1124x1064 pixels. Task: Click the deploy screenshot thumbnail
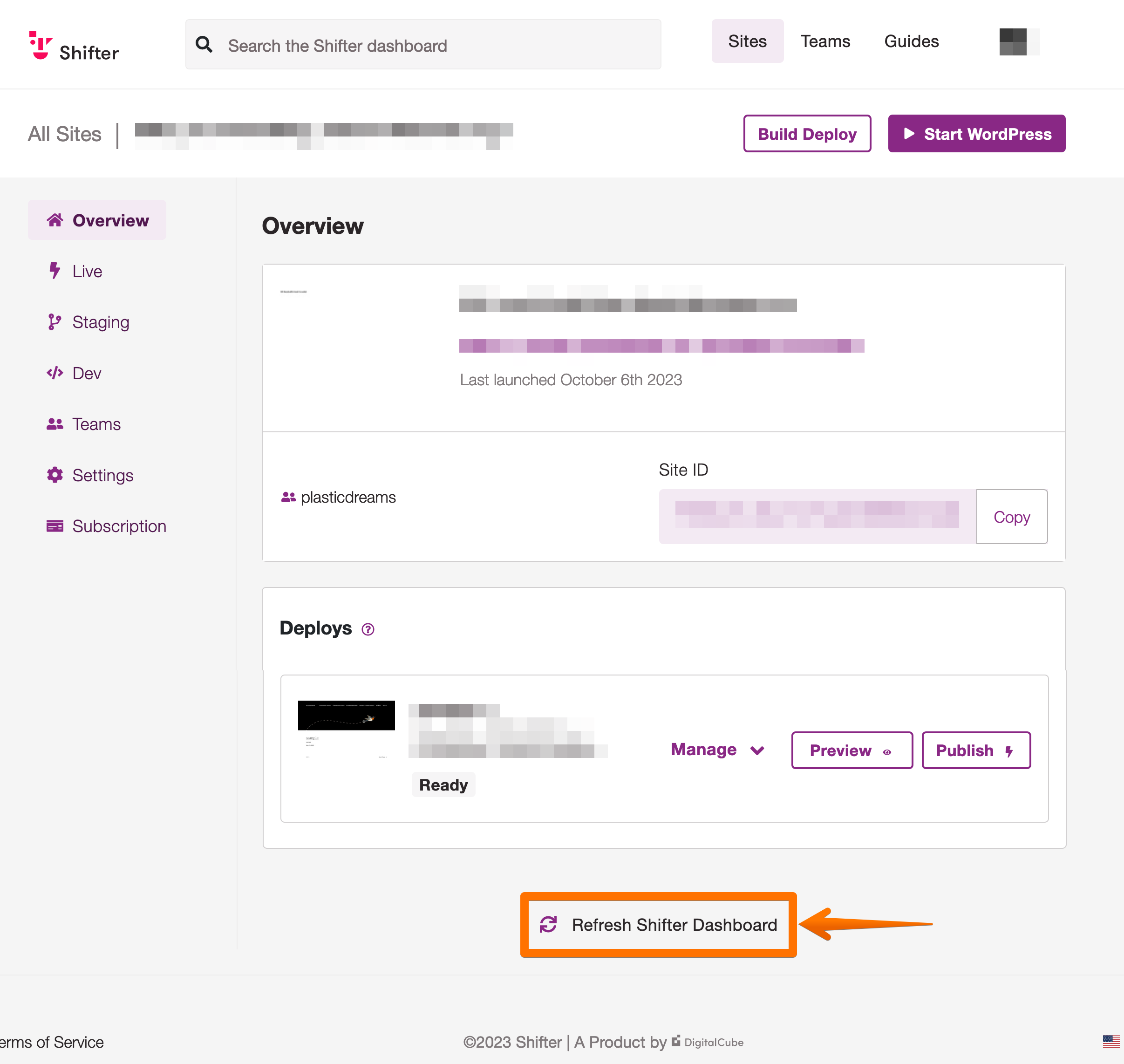pyautogui.click(x=346, y=729)
